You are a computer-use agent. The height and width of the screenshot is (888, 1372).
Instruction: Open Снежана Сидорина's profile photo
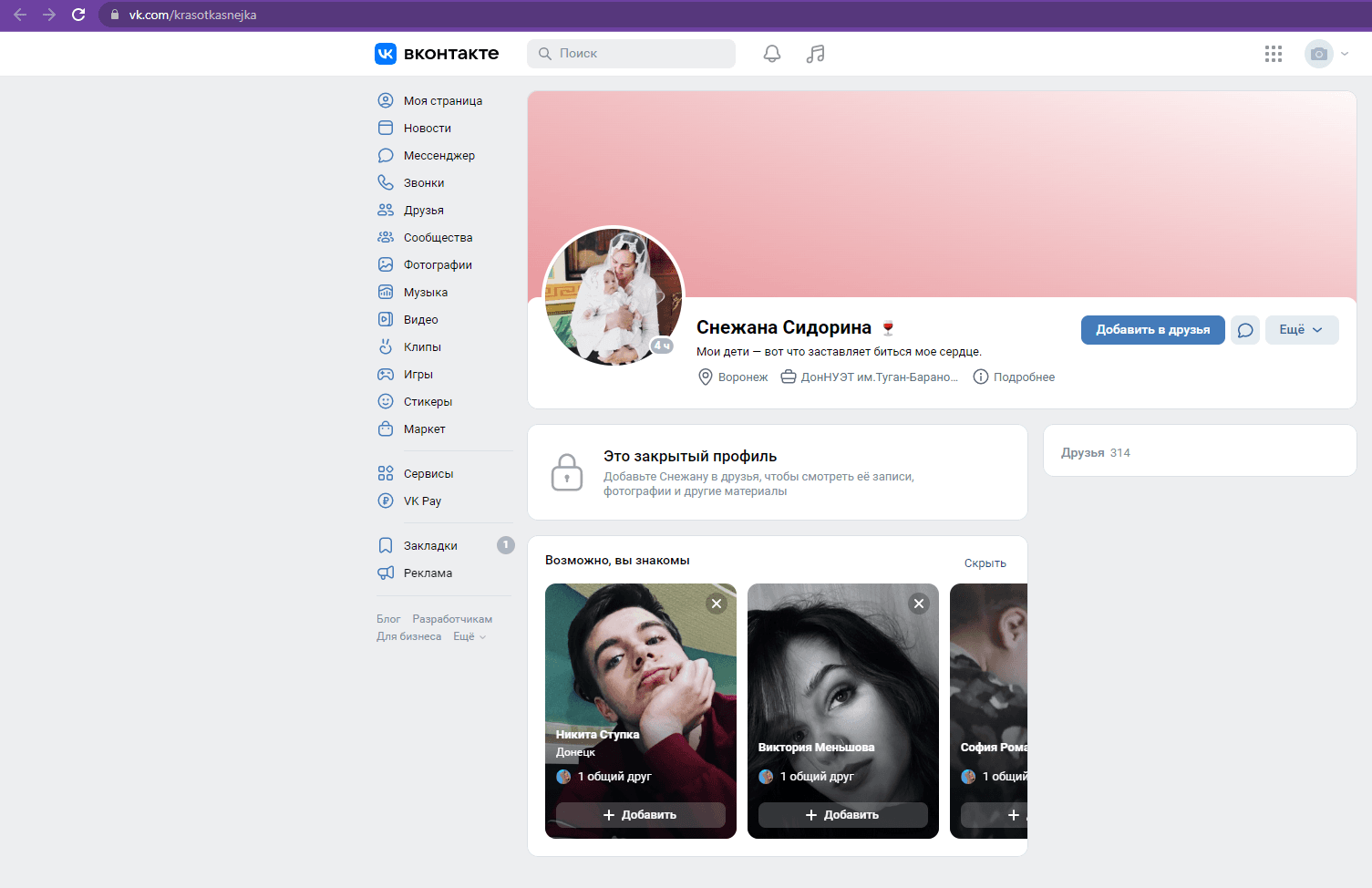614,296
